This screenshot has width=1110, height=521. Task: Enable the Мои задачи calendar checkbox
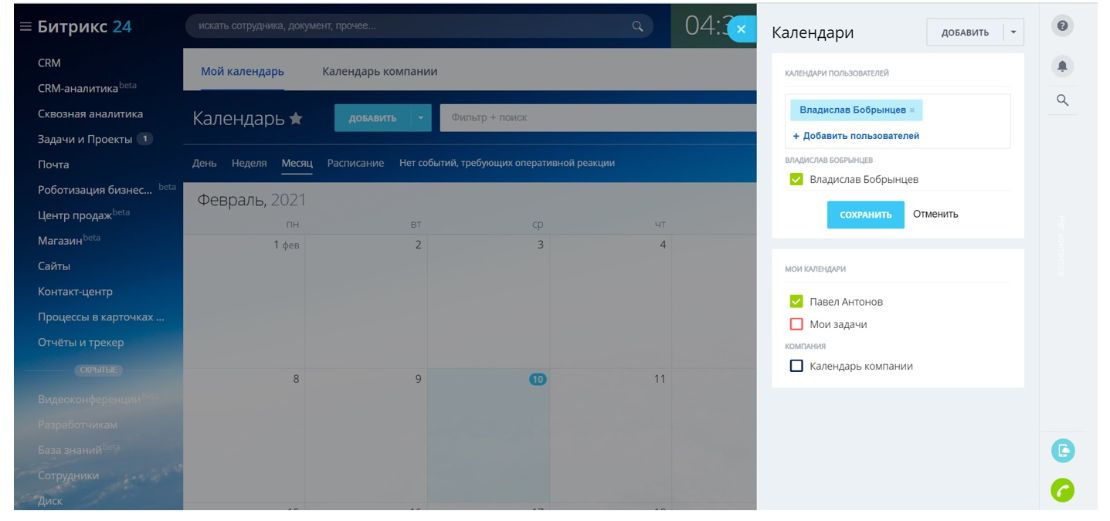tap(797, 324)
